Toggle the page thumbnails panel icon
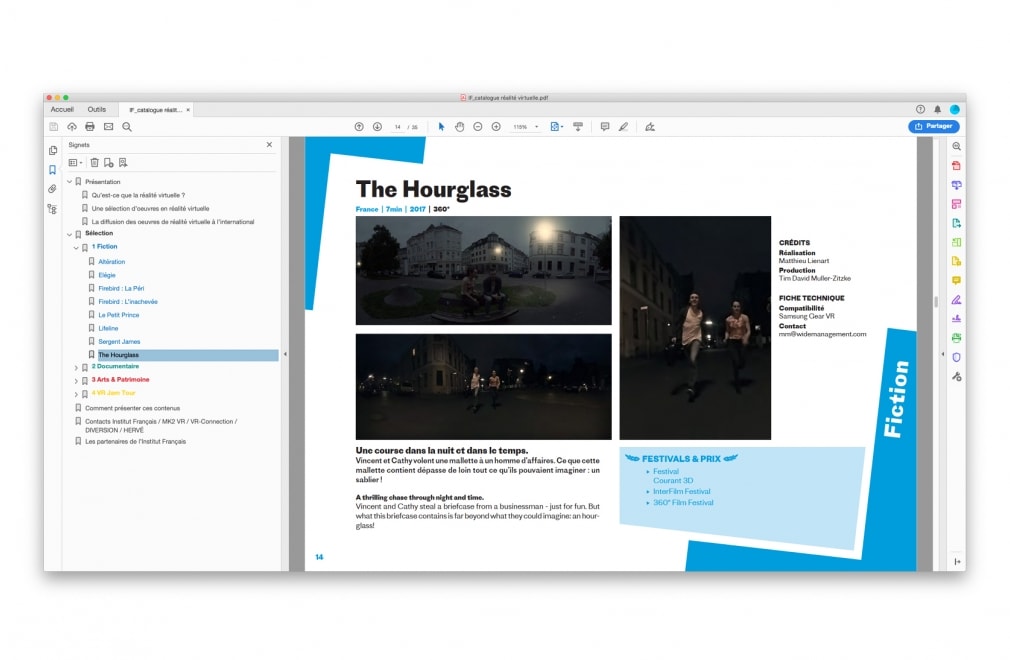 (52, 150)
